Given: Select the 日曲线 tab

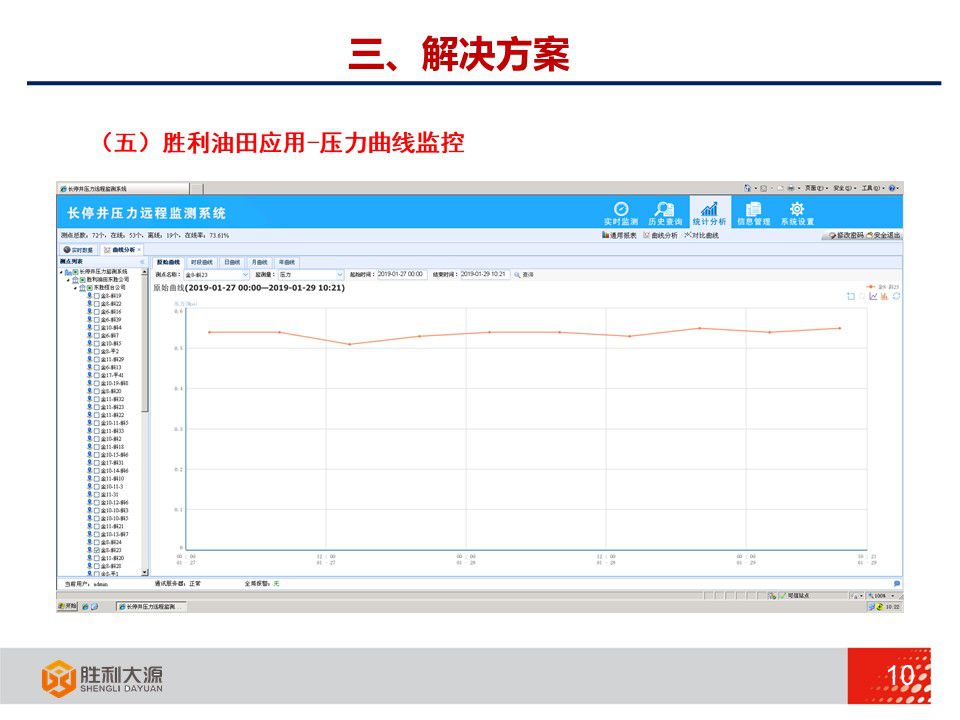Looking at the screenshot, I should tap(231, 262).
